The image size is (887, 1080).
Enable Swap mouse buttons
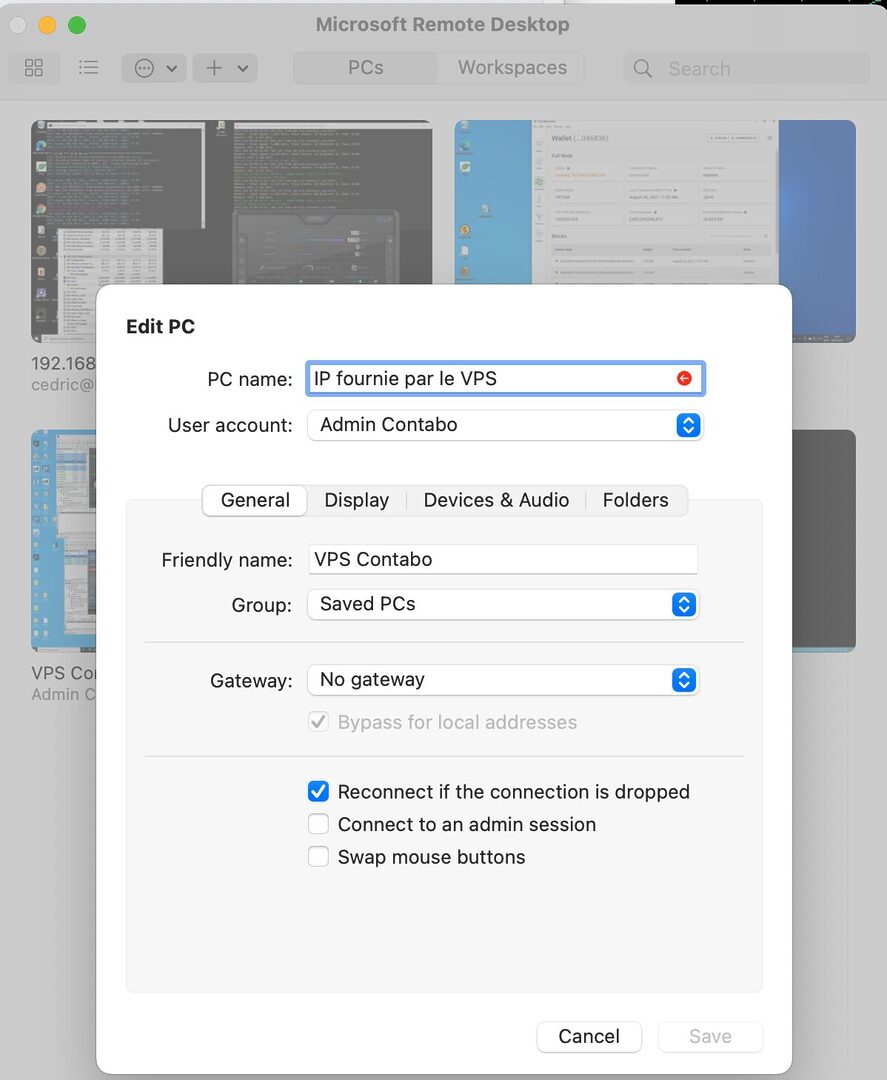click(318, 857)
